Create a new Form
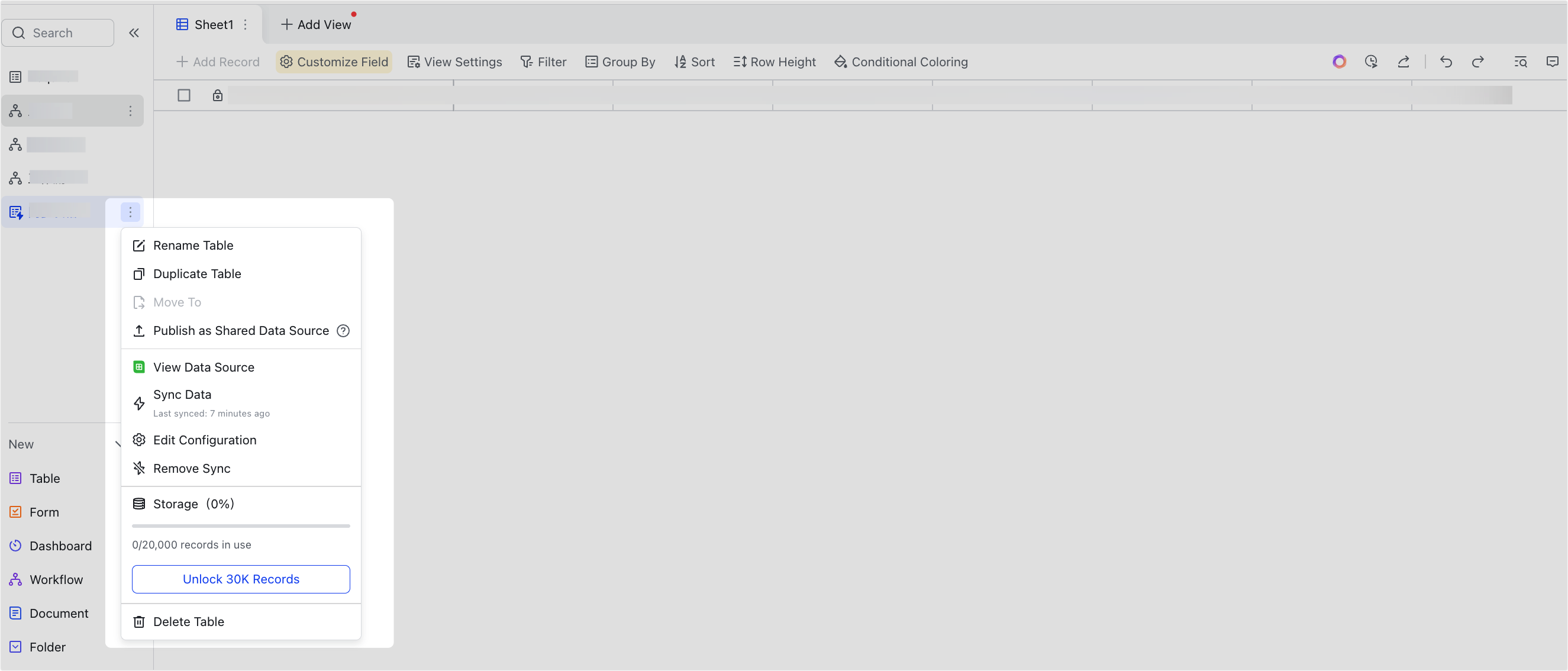This screenshot has width=1568, height=671. click(34, 512)
